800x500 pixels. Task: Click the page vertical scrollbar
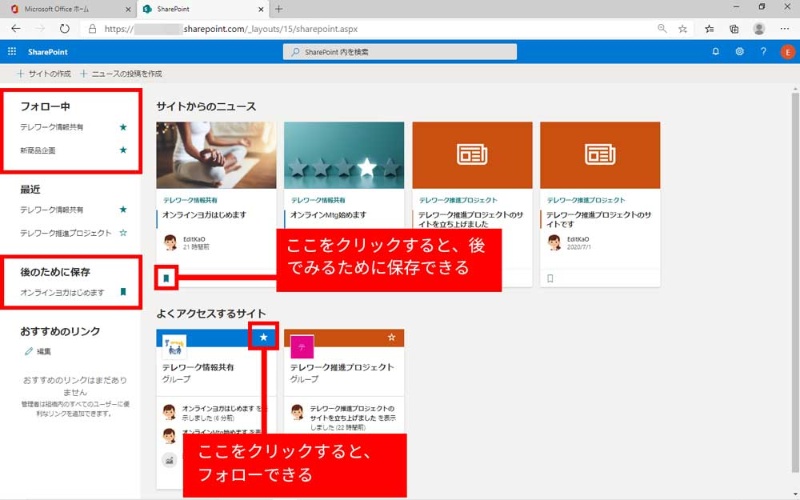click(795, 282)
